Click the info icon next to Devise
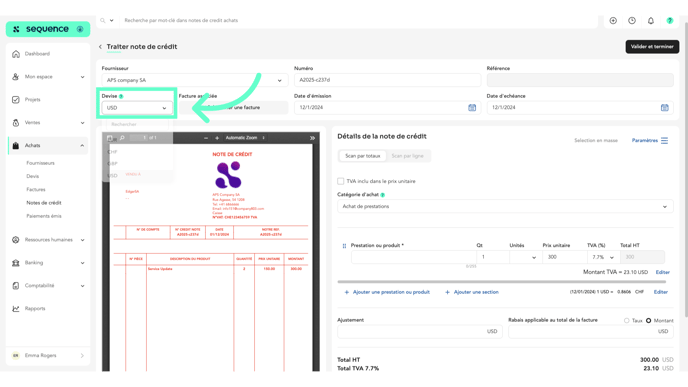The width and height of the screenshot is (688, 387). click(121, 96)
